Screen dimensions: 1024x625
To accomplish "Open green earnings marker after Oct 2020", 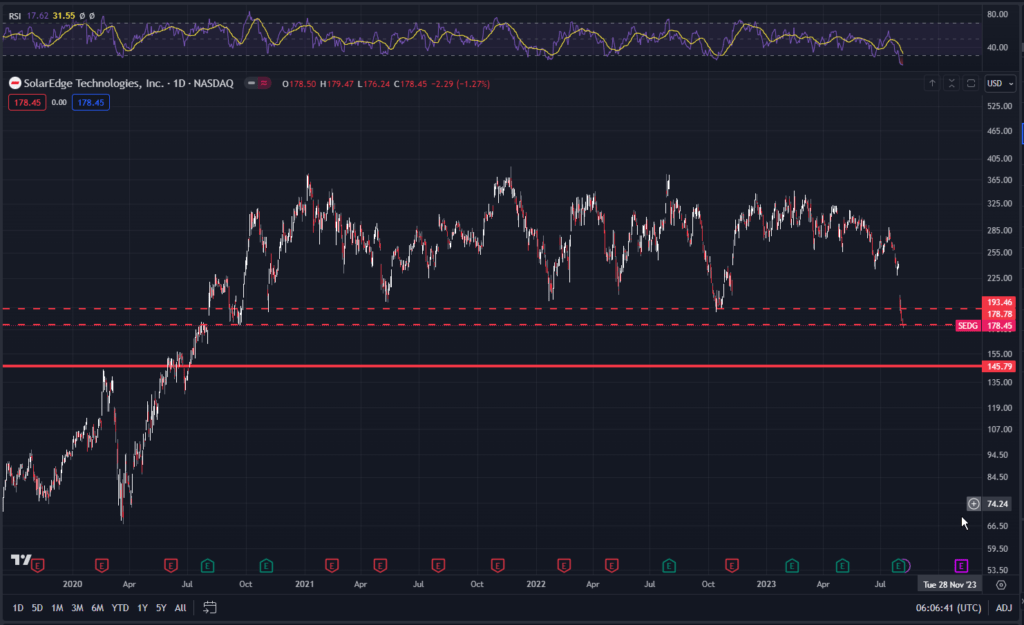I will point(266,565).
